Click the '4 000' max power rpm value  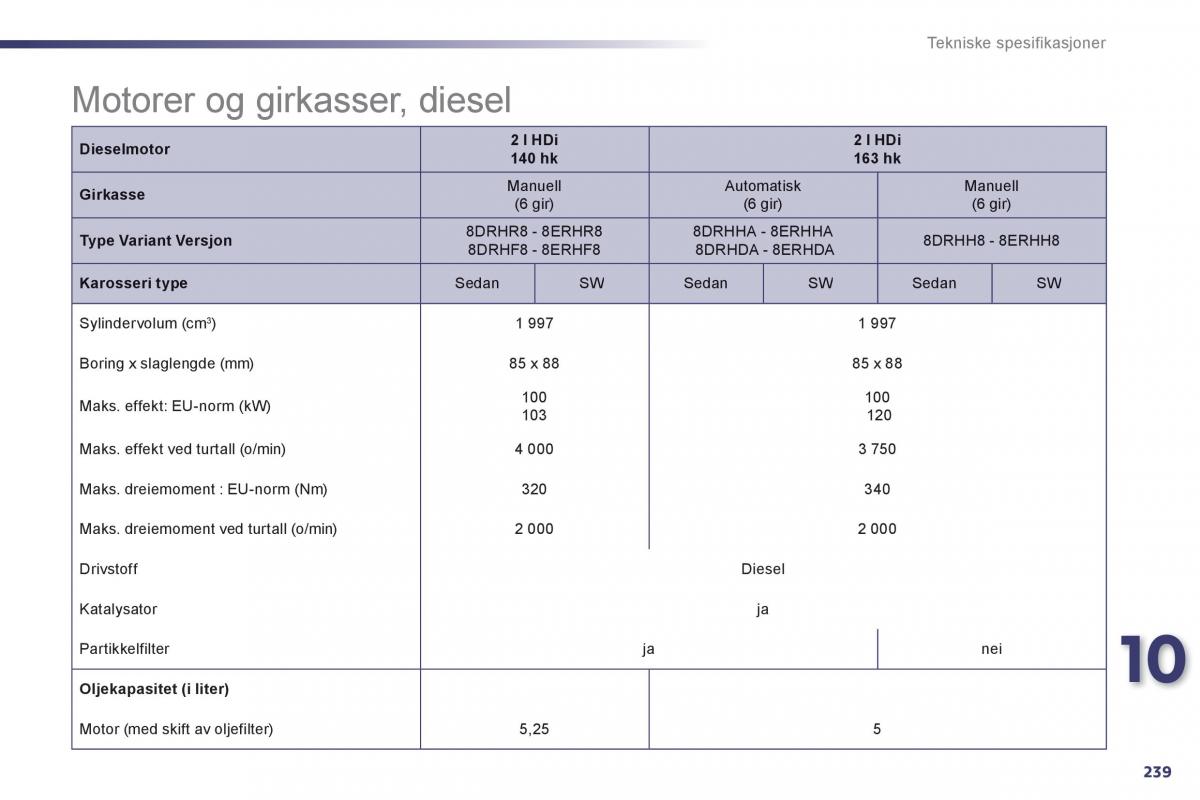coord(534,449)
